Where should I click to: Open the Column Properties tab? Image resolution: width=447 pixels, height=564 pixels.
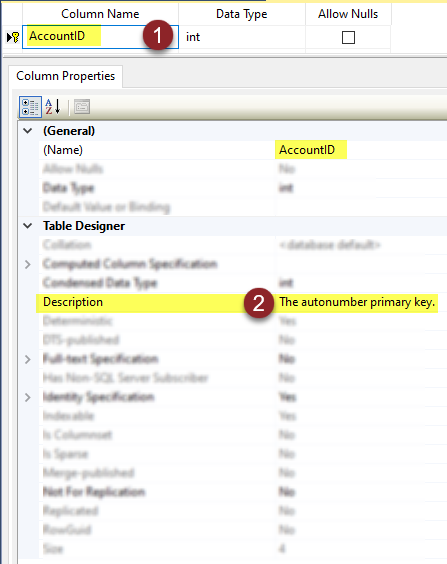point(65,76)
